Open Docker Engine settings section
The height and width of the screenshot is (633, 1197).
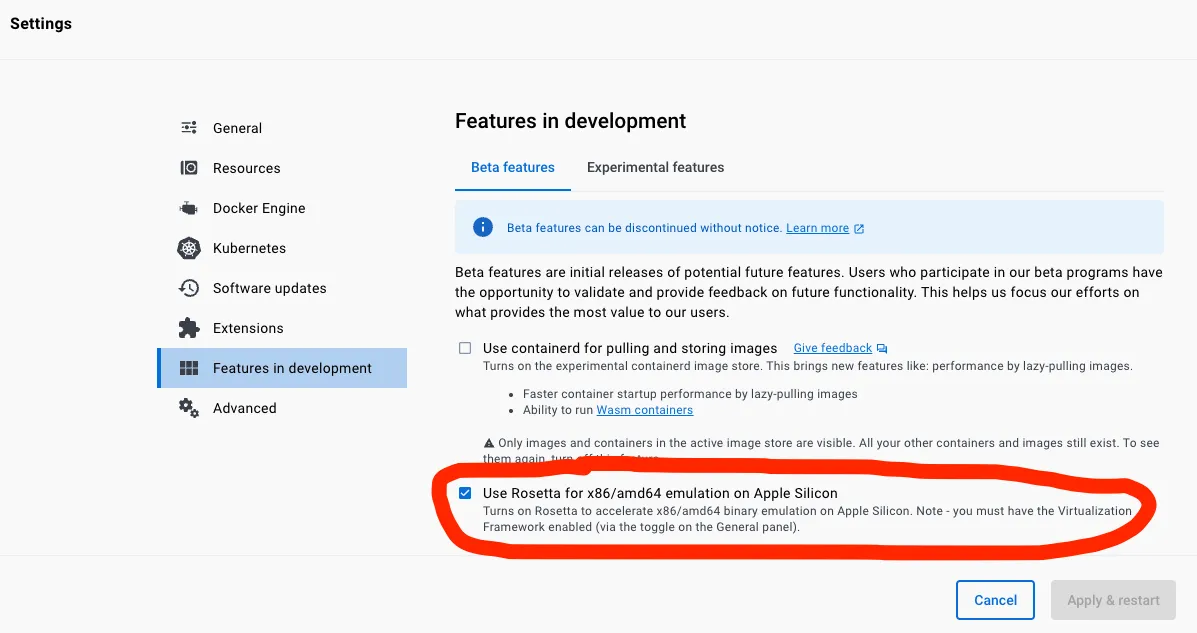click(x=282, y=208)
